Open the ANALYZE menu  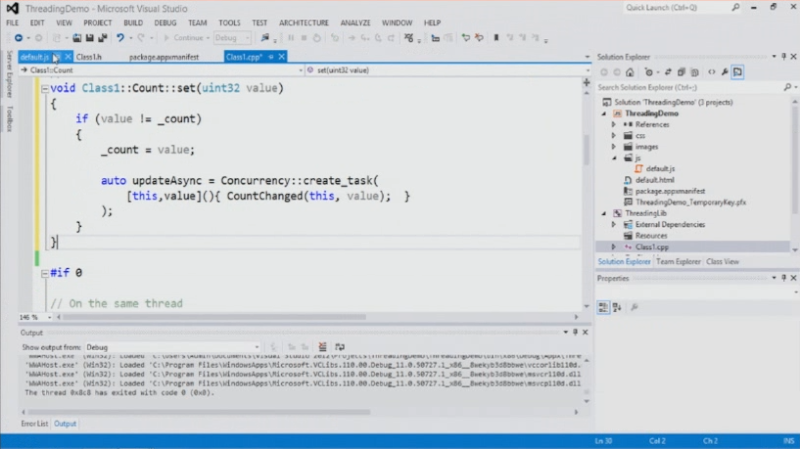pyautogui.click(x=356, y=23)
